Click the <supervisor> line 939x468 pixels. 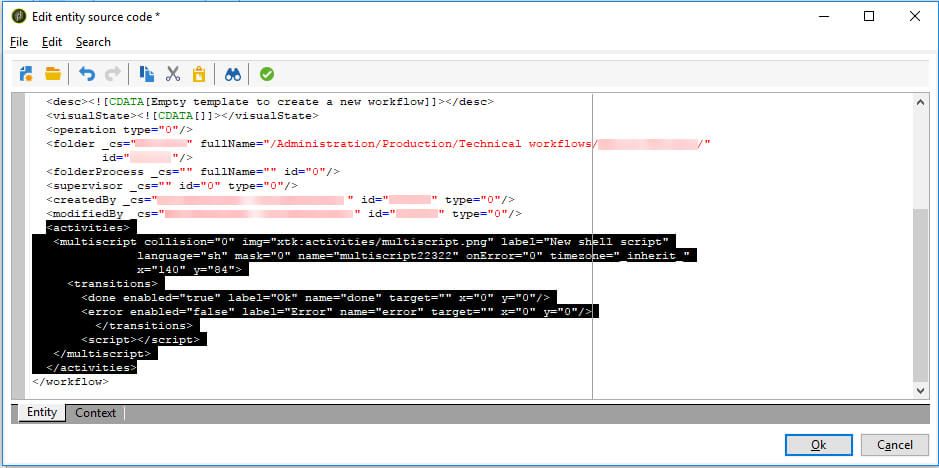[x=172, y=186]
